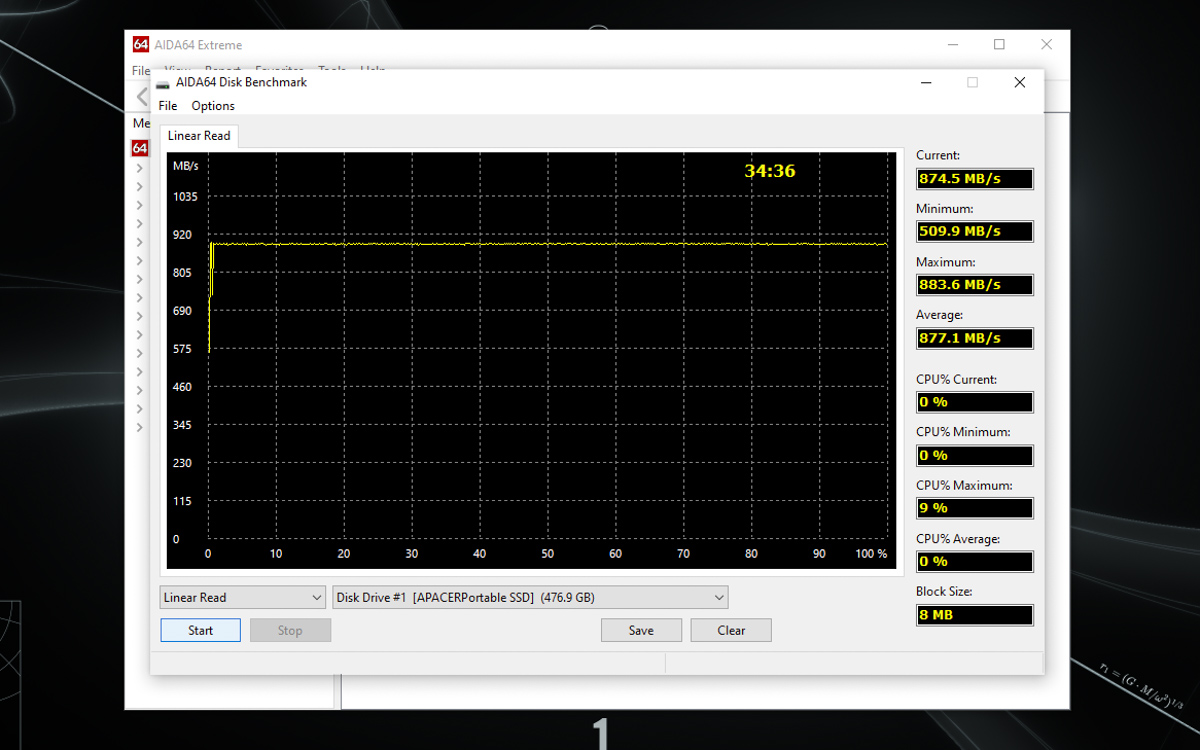The width and height of the screenshot is (1200, 750).
Task: Clear the benchmark graph
Action: point(731,630)
